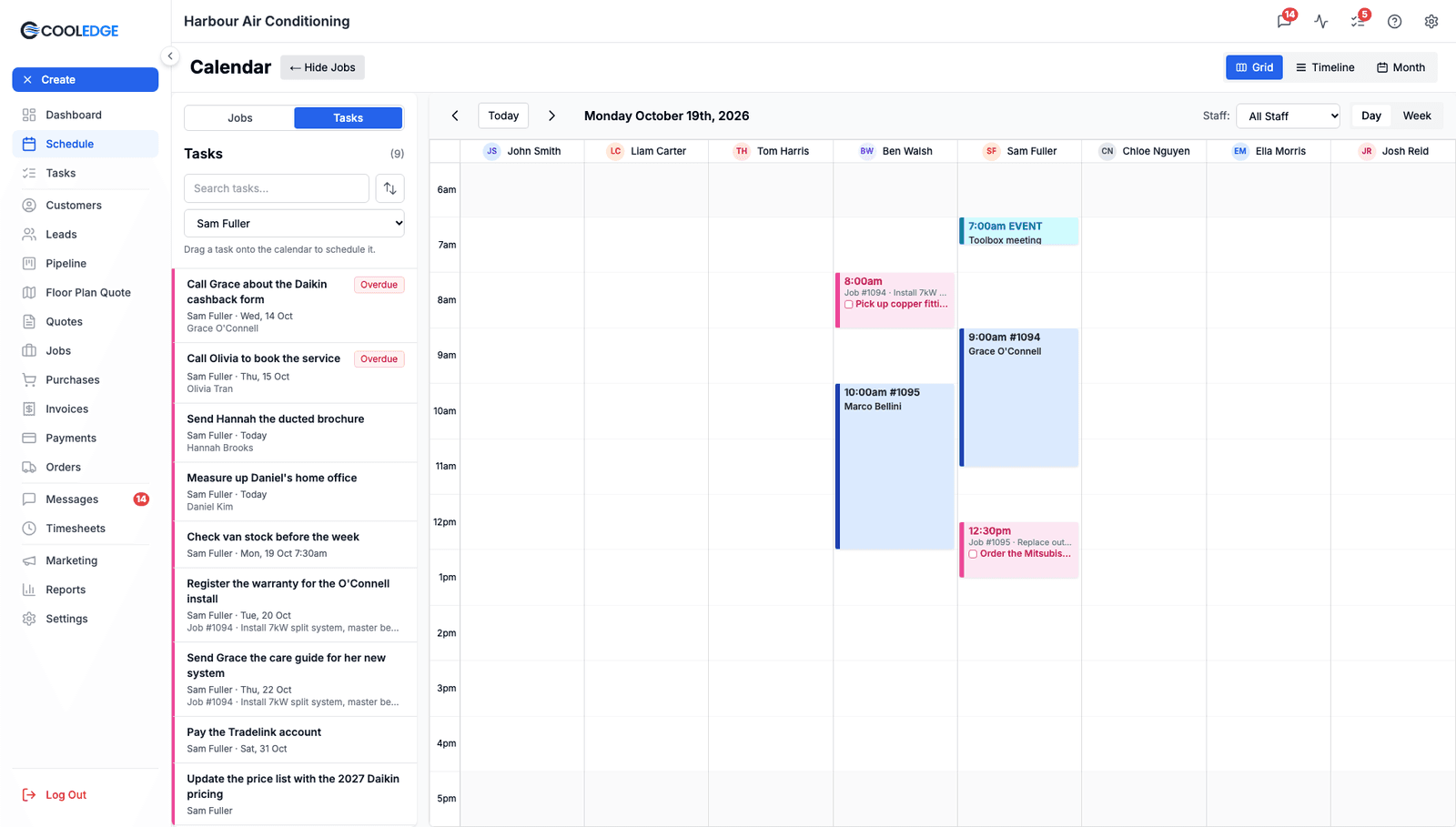Viewport: 1456px width, 827px height.
Task: Open Tasks in the sidebar
Action: point(86,173)
